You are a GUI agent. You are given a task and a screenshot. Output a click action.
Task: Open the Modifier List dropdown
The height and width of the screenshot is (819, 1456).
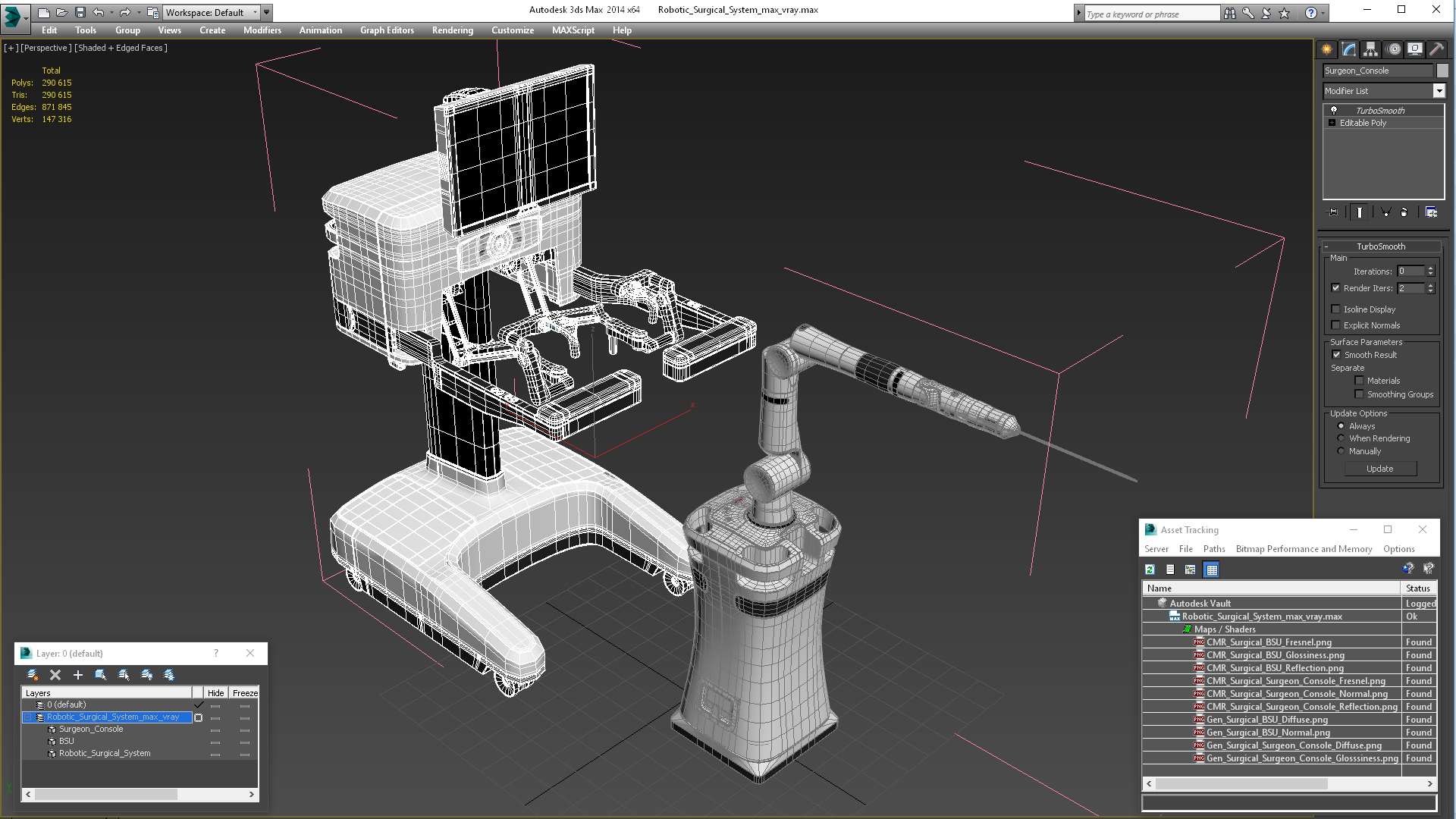pos(1439,91)
